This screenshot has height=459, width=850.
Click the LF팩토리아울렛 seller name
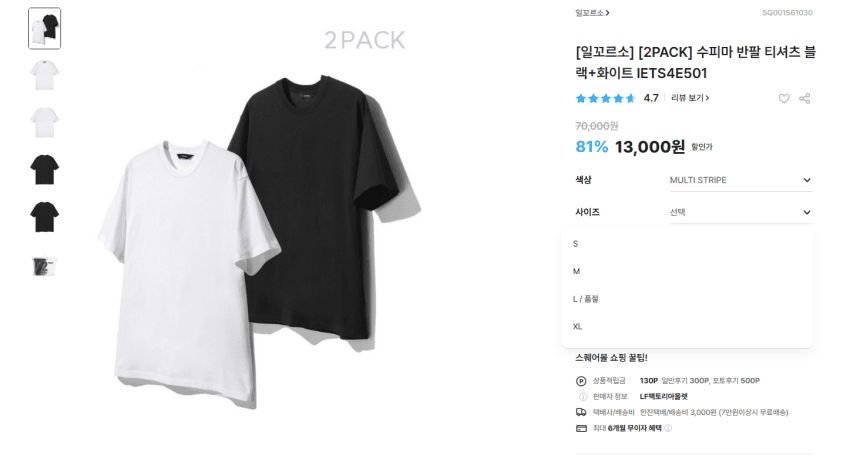coord(664,397)
